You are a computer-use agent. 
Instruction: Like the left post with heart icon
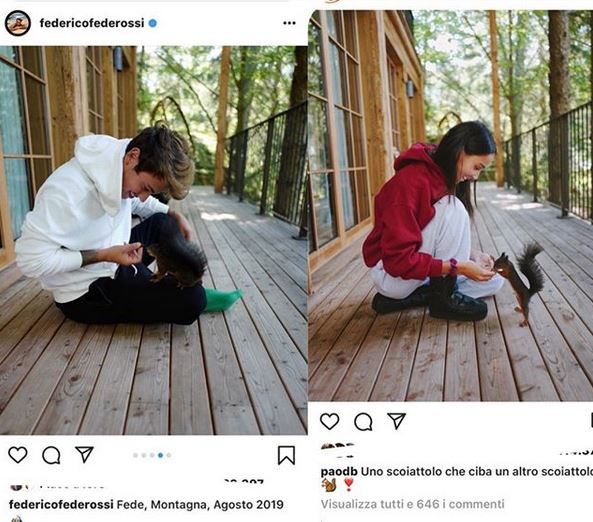pos(18,455)
